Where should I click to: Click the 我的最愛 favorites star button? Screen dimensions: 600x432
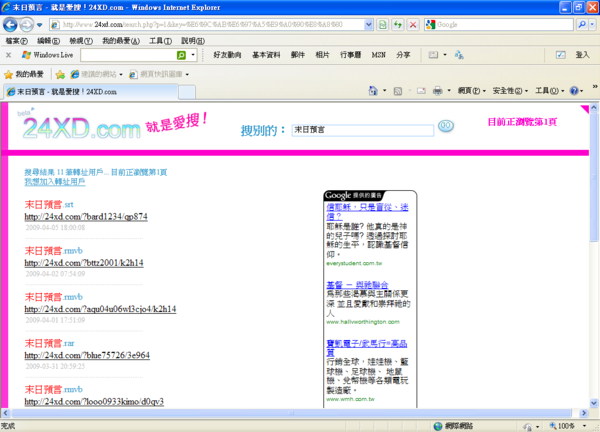(24, 74)
